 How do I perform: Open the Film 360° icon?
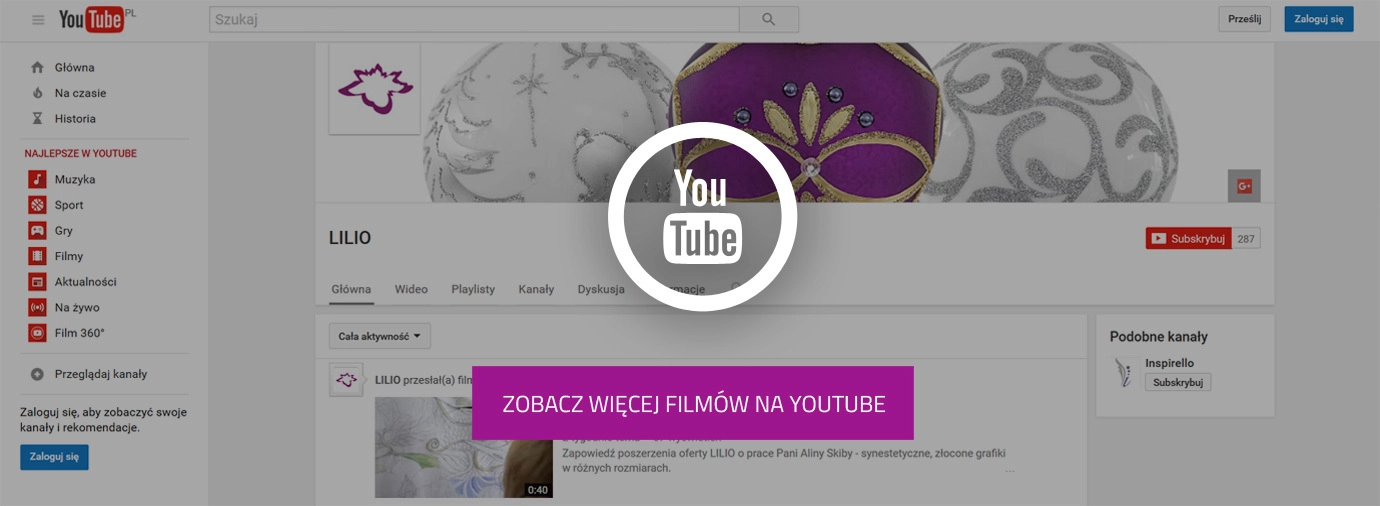pos(37,333)
